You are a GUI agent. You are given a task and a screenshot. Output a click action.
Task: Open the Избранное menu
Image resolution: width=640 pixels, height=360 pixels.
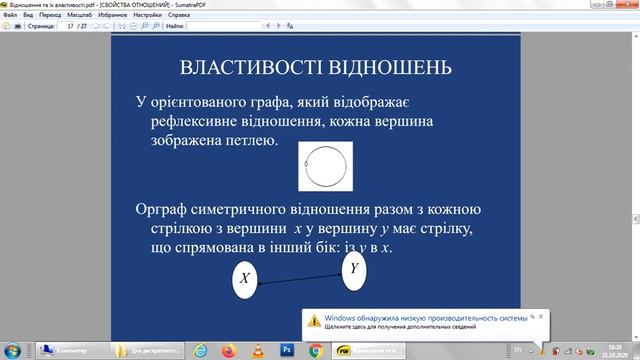point(113,15)
